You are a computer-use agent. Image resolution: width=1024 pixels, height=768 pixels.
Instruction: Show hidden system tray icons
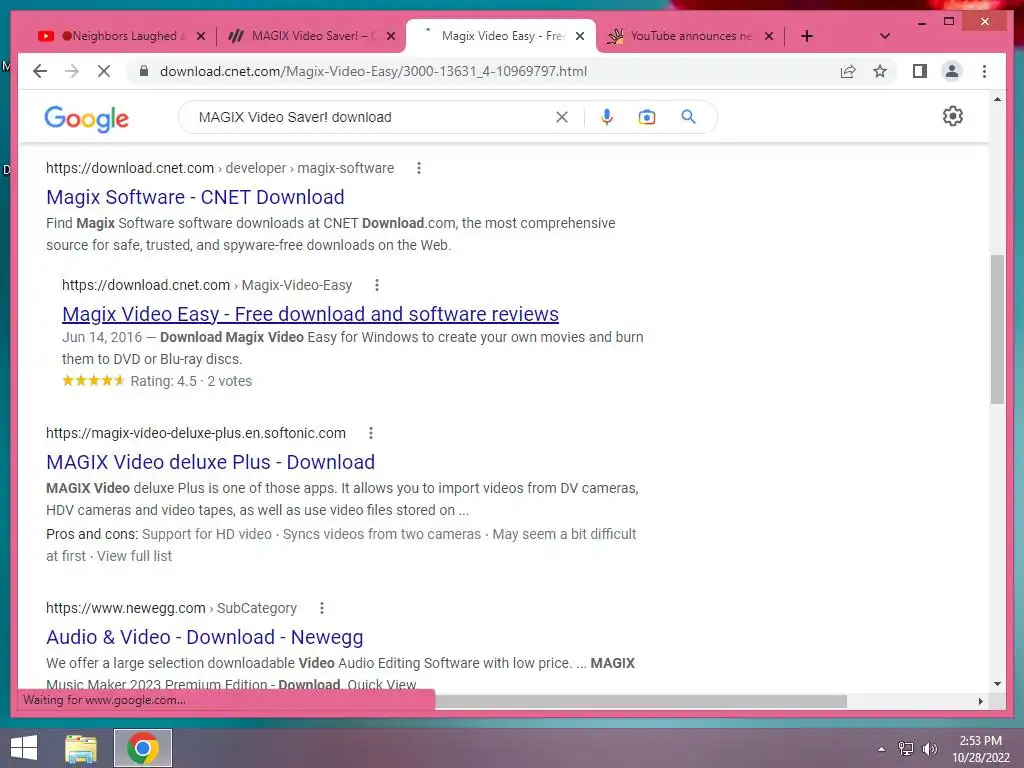pos(881,748)
